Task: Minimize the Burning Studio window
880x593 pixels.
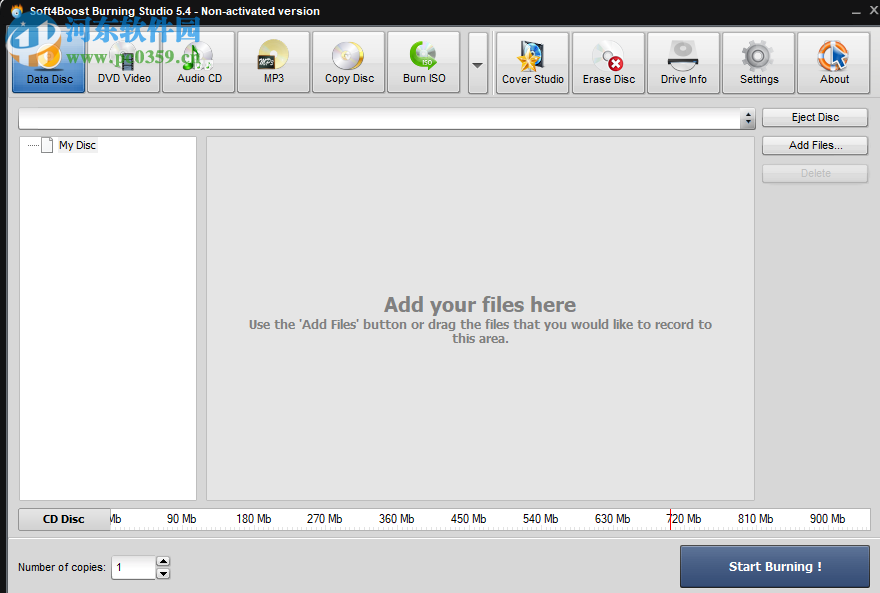Action: pyautogui.click(x=856, y=11)
